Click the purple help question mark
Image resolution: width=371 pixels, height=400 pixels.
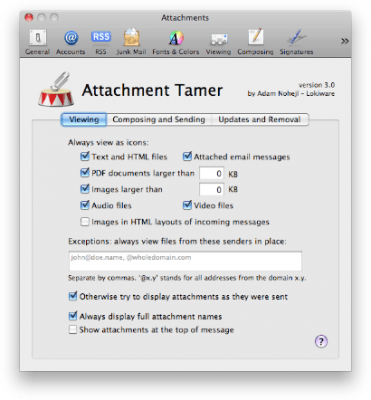point(321,341)
